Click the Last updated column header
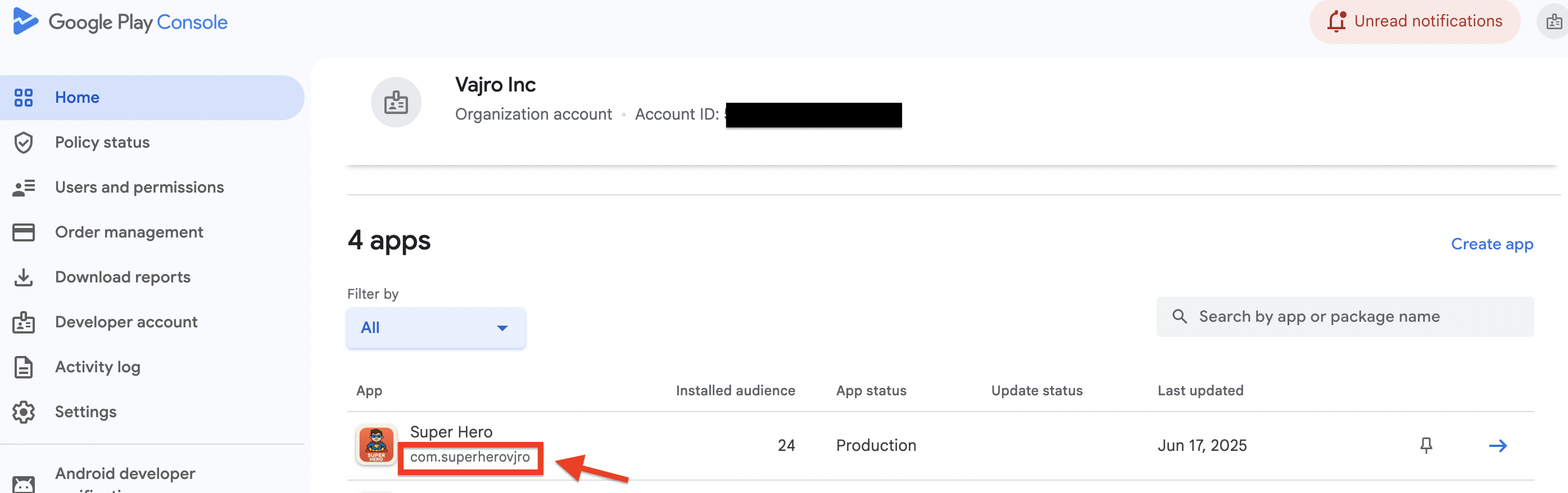 tap(1200, 390)
